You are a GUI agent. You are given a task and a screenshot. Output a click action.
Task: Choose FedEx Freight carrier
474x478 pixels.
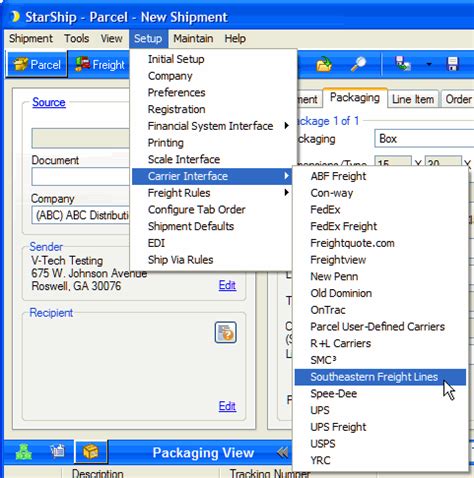pos(380,226)
